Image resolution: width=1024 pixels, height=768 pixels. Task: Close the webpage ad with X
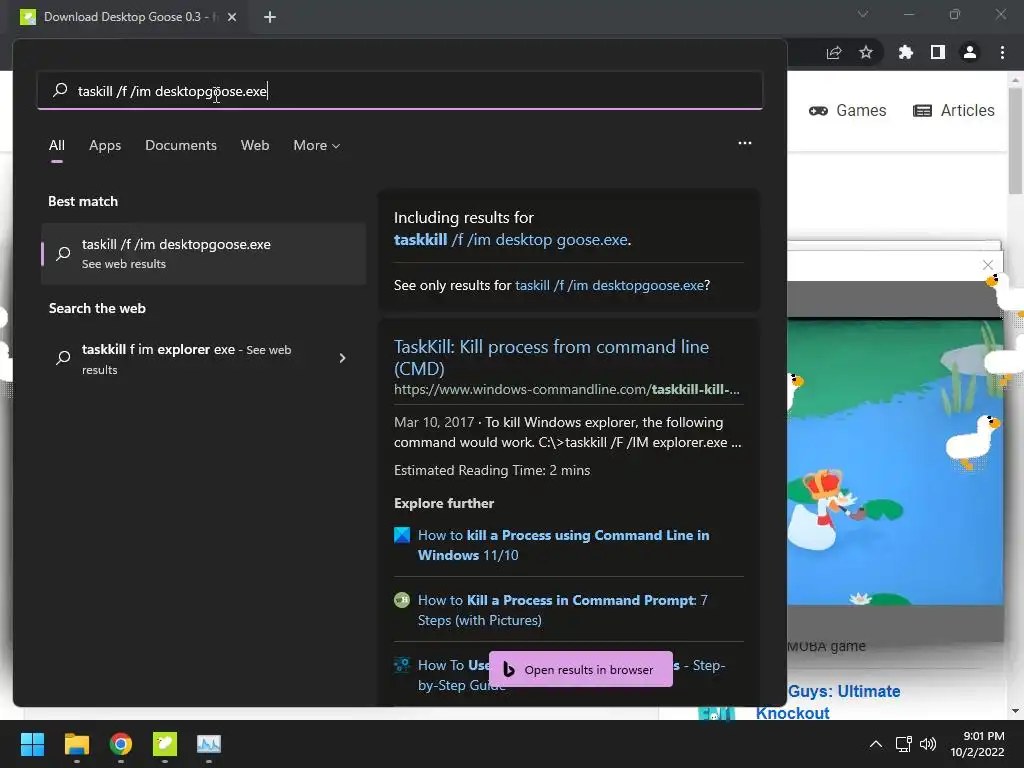tap(987, 264)
